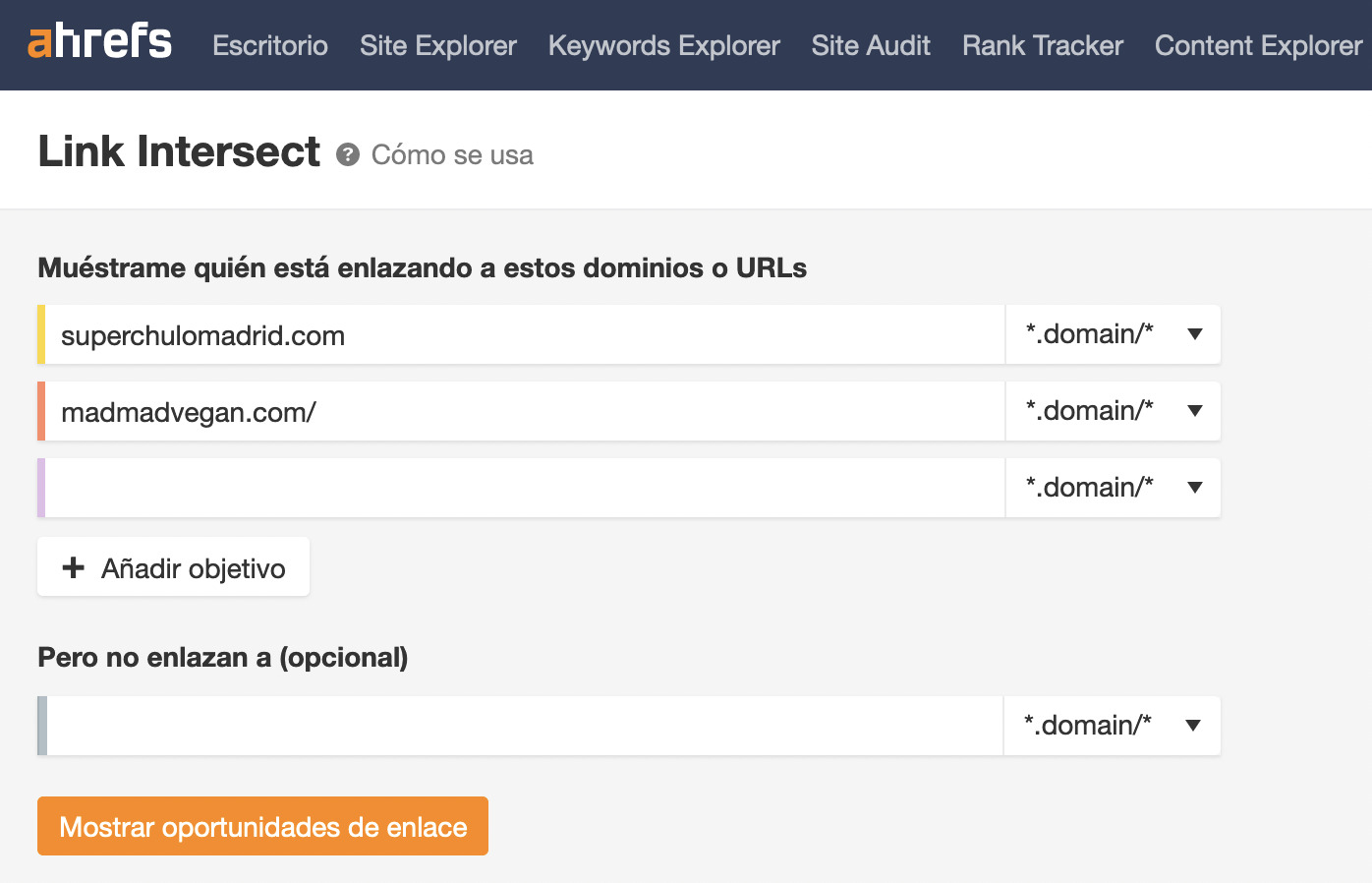The height and width of the screenshot is (883, 1372).
Task: Click the plus icon to add target
Action: (x=74, y=567)
